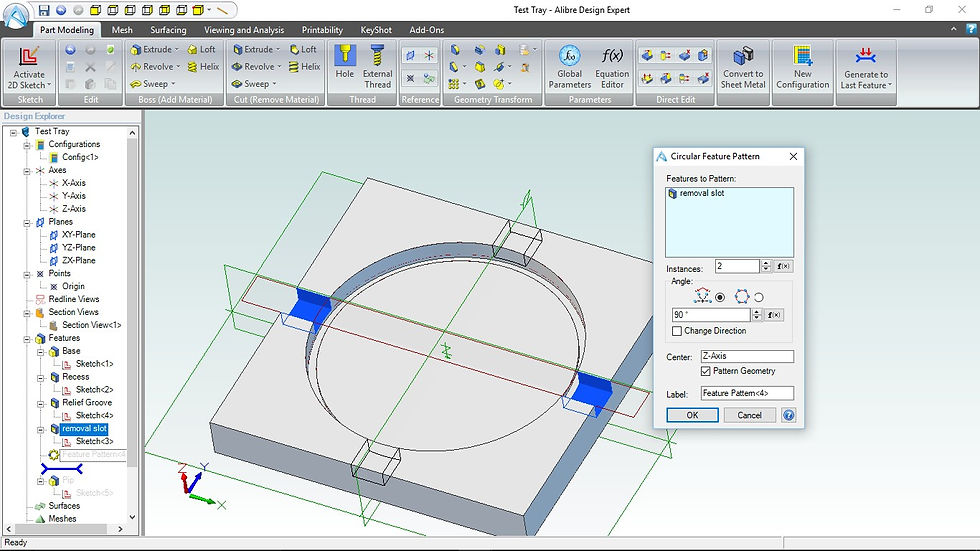Image resolution: width=980 pixels, height=551 pixels.
Task: Click the Instances number field
Action: point(737,266)
